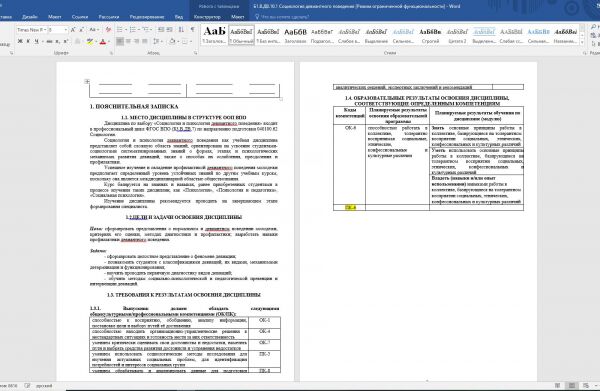Apply bulleted list
The image size is (600, 391).
pos(119,29)
